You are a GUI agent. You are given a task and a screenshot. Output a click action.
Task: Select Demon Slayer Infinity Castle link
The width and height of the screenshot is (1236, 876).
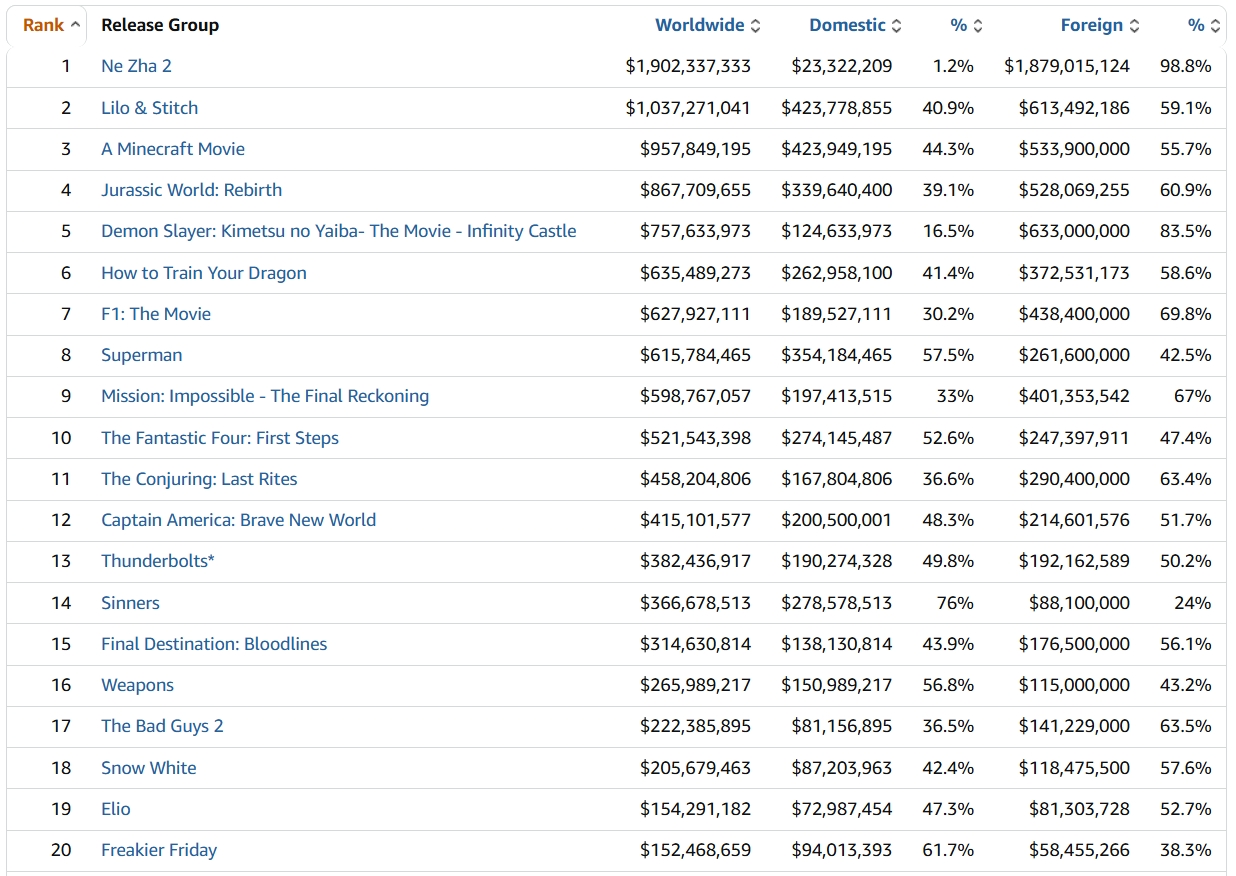(x=338, y=231)
